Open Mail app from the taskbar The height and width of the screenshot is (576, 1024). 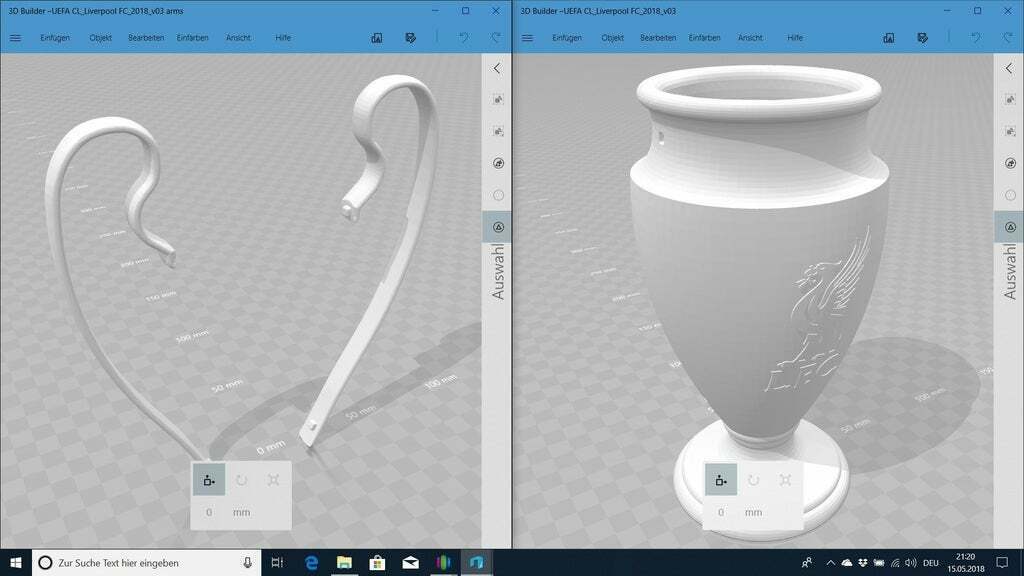point(410,562)
